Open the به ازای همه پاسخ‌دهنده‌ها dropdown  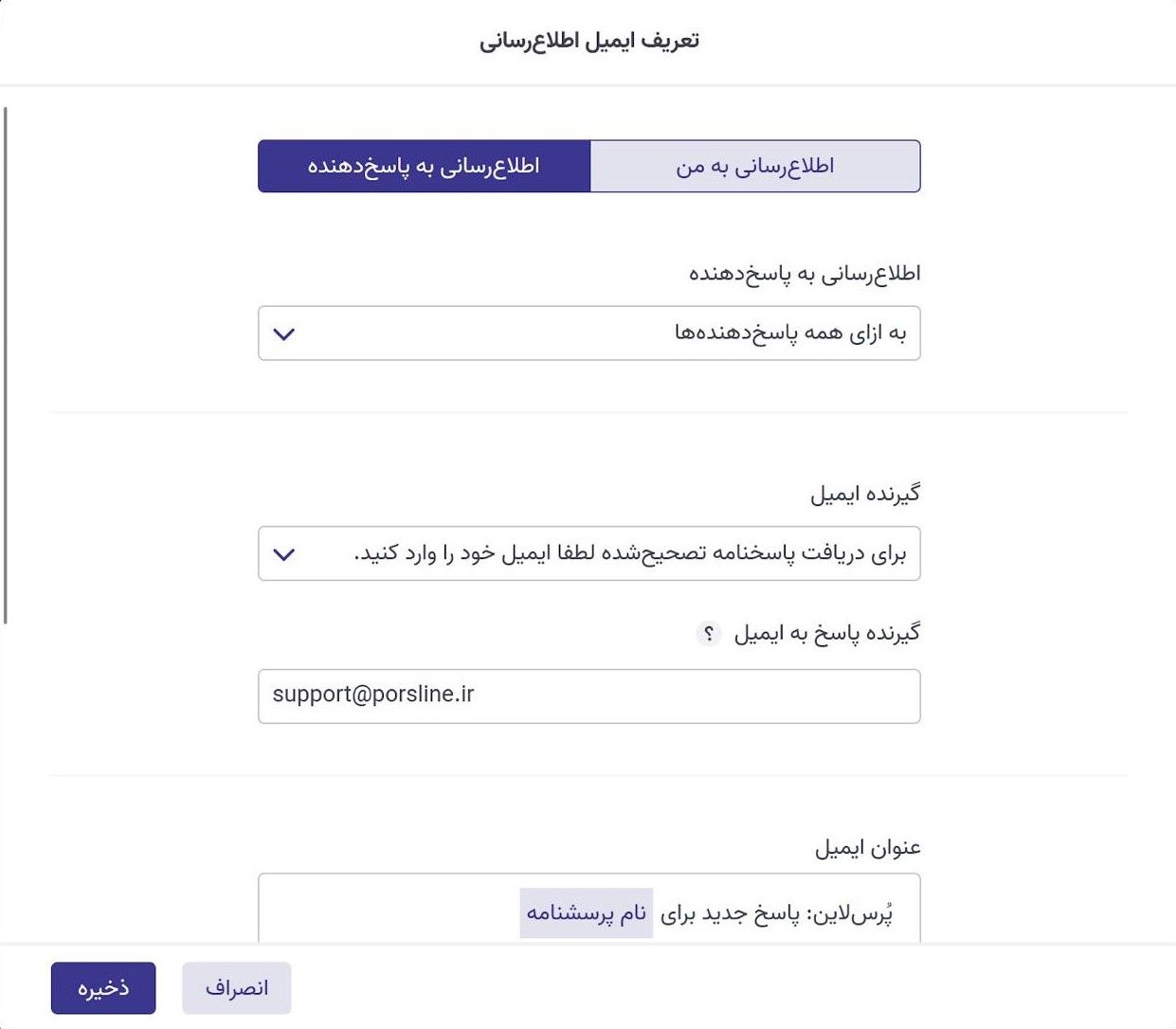588,334
